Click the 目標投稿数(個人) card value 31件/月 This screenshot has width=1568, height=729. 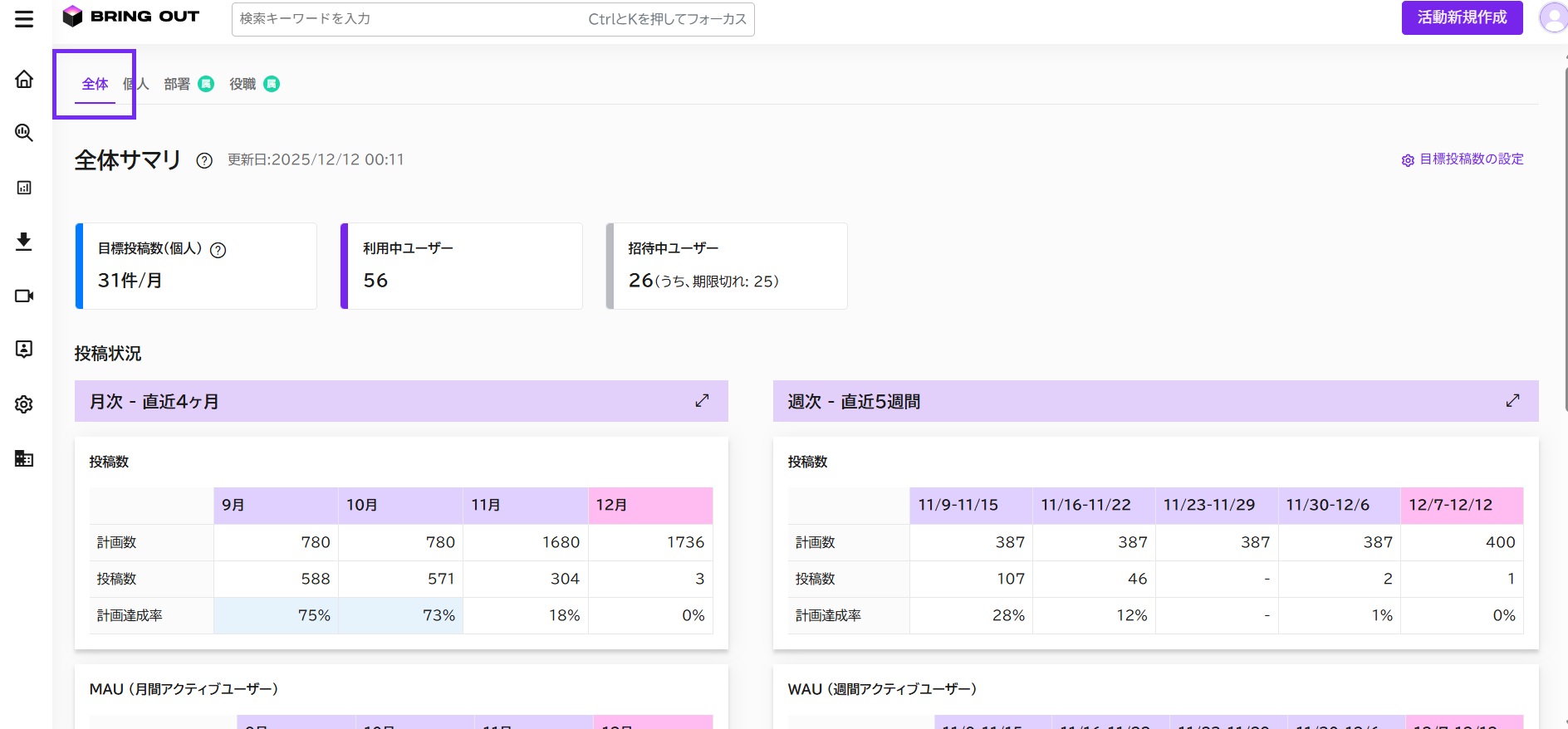(x=130, y=281)
